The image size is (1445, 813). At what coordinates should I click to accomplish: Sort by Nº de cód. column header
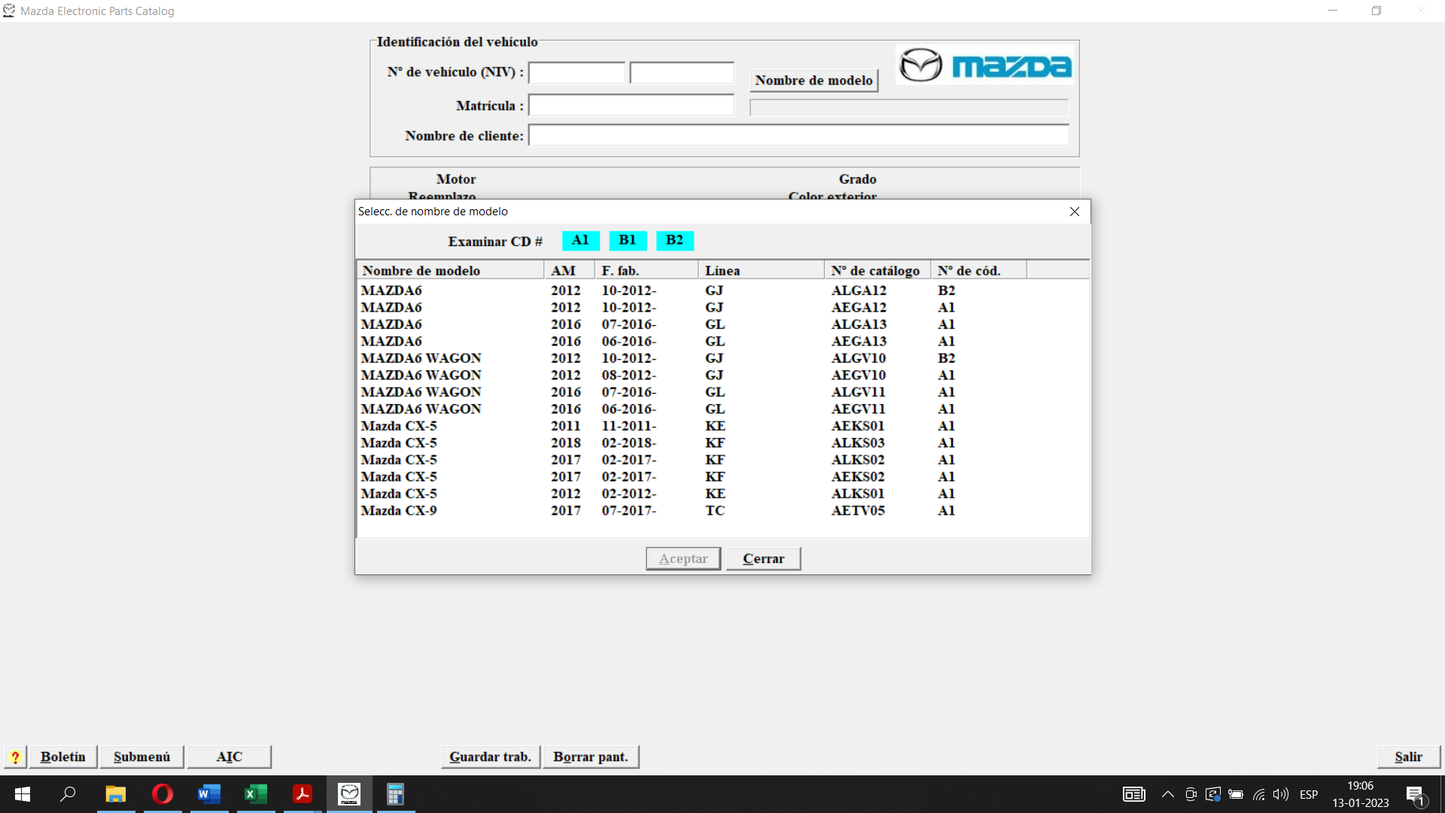tap(979, 271)
